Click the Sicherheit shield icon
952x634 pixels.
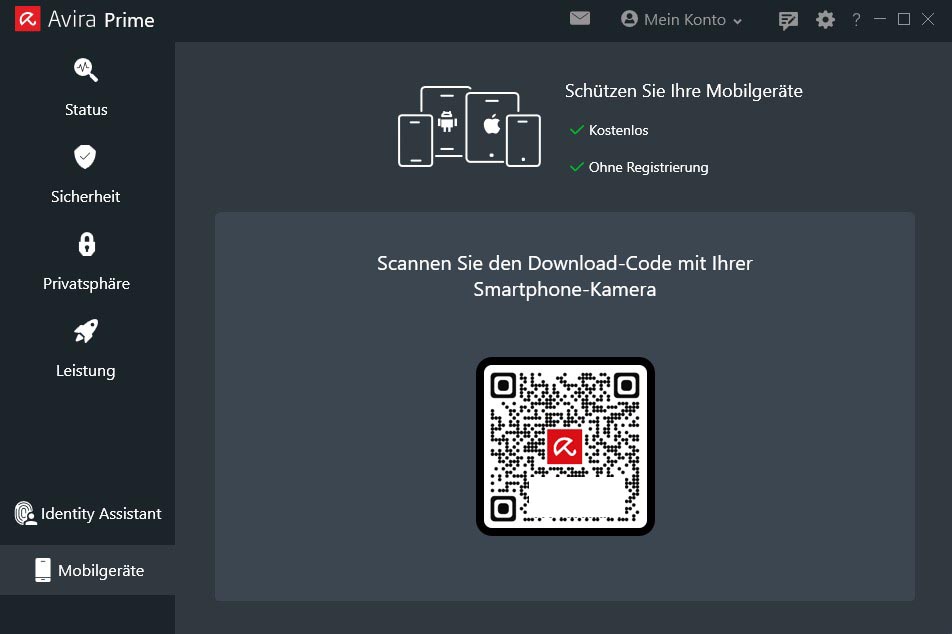(x=85, y=157)
